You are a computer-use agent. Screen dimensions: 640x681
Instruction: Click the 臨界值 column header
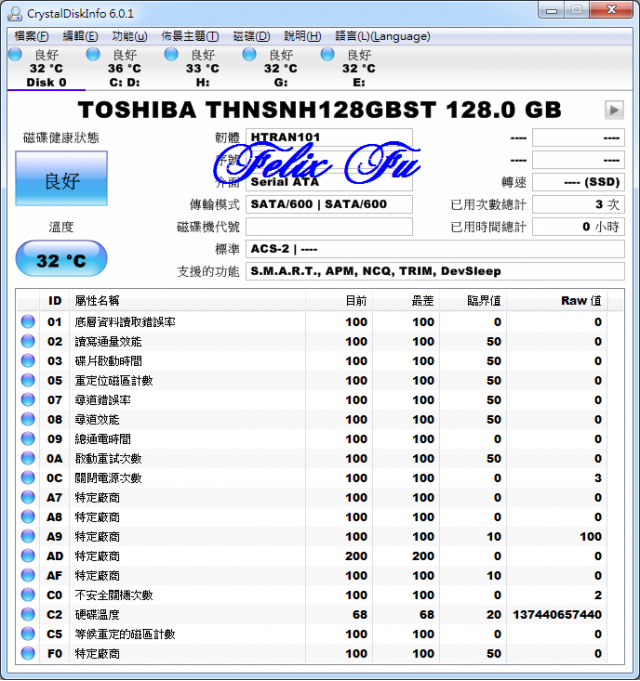click(x=473, y=301)
